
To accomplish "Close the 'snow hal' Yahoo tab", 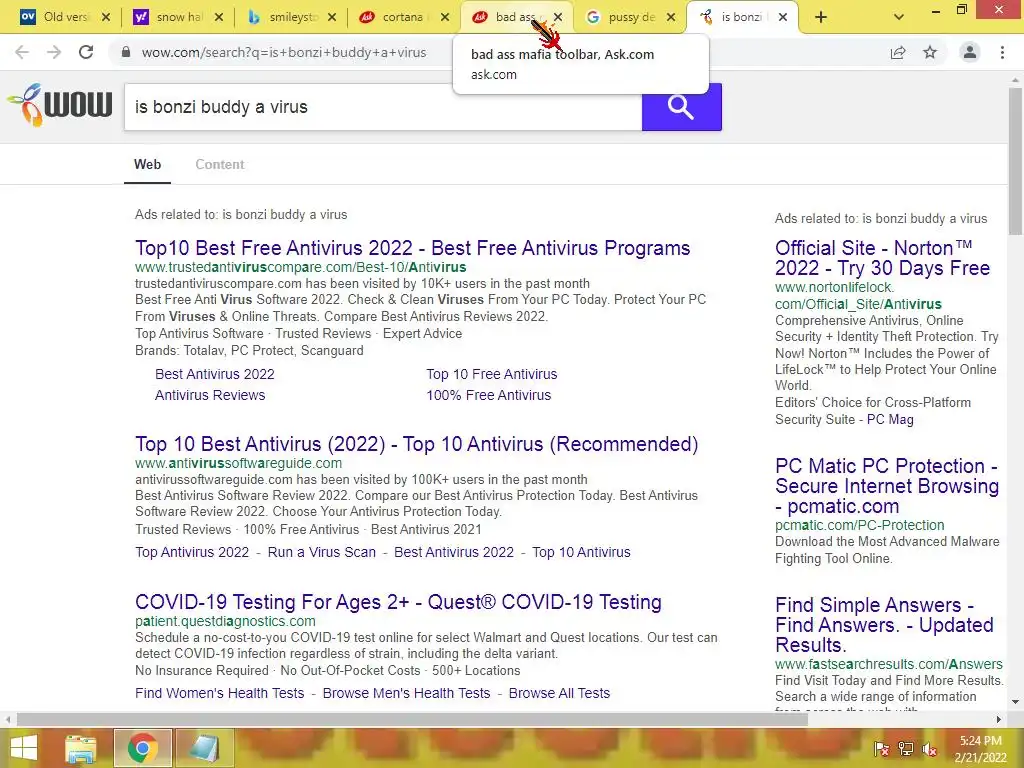I will pos(219,17).
